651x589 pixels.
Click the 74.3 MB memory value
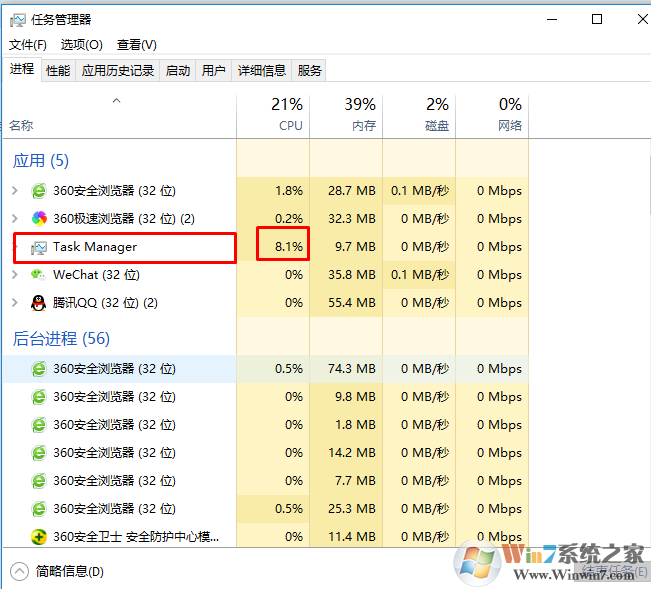(352, 369)
